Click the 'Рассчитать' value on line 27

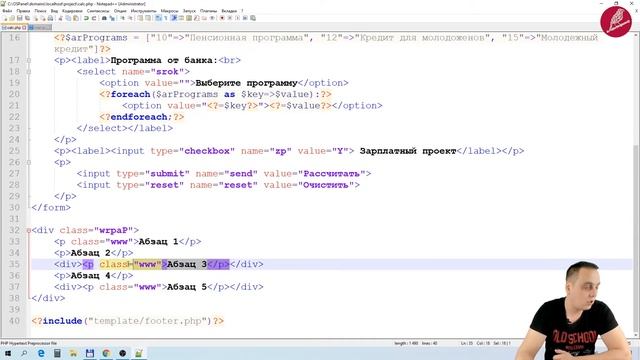332,174
